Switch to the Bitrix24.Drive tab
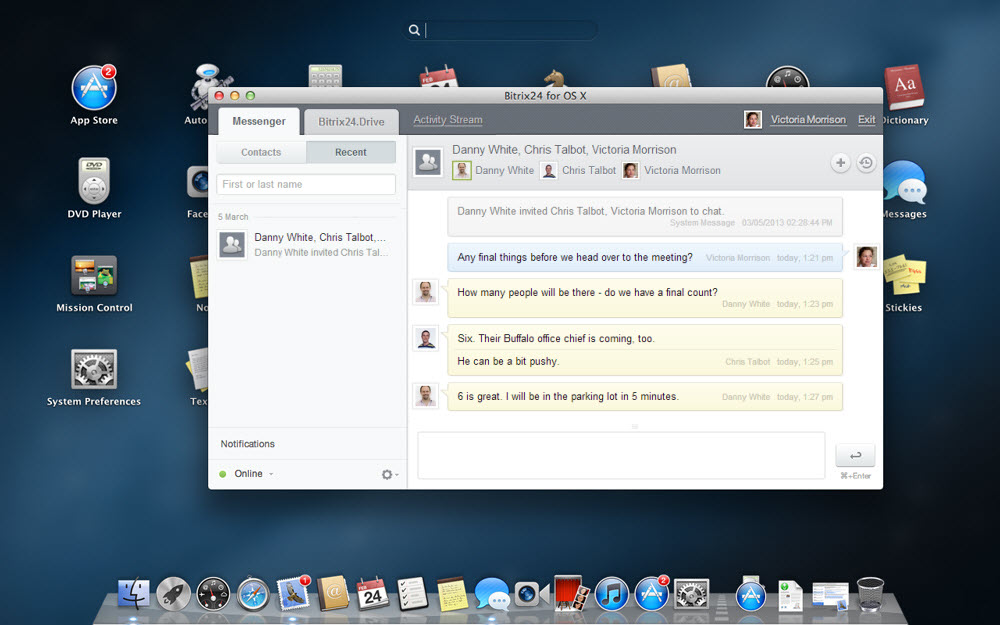Viewport: 1000px width, 625px height. coord(351,122)
